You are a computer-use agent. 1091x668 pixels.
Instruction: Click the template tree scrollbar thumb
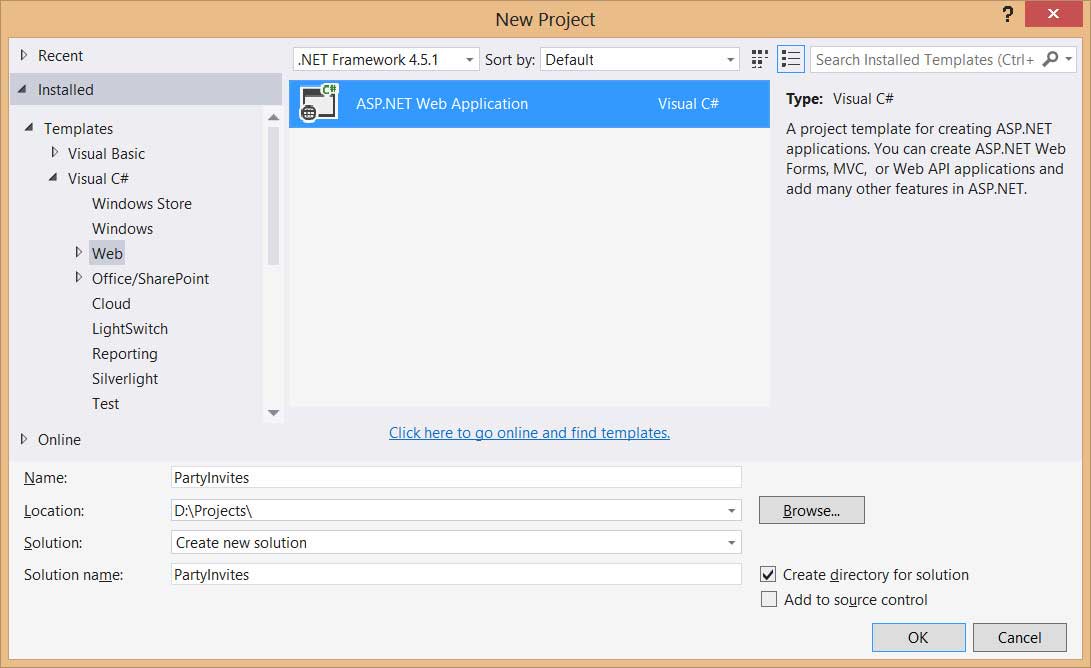[273, 196]
